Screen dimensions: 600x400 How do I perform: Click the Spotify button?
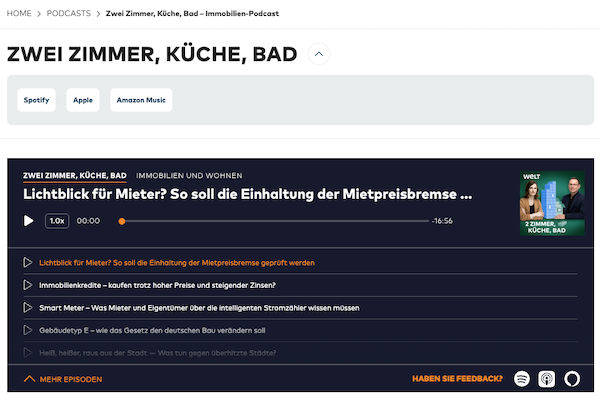37,100
